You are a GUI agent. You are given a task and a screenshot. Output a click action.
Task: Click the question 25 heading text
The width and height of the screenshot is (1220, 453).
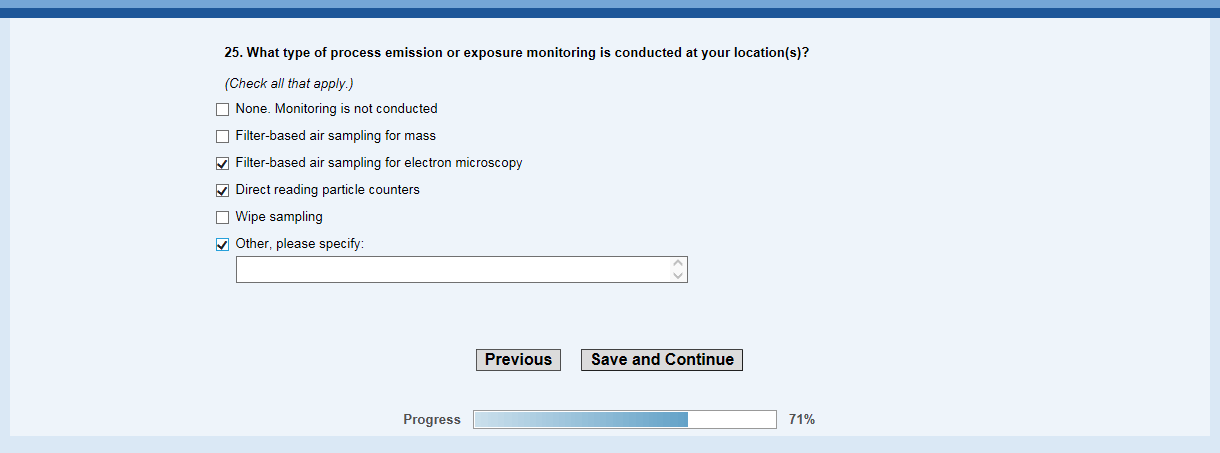coord(516,53)
